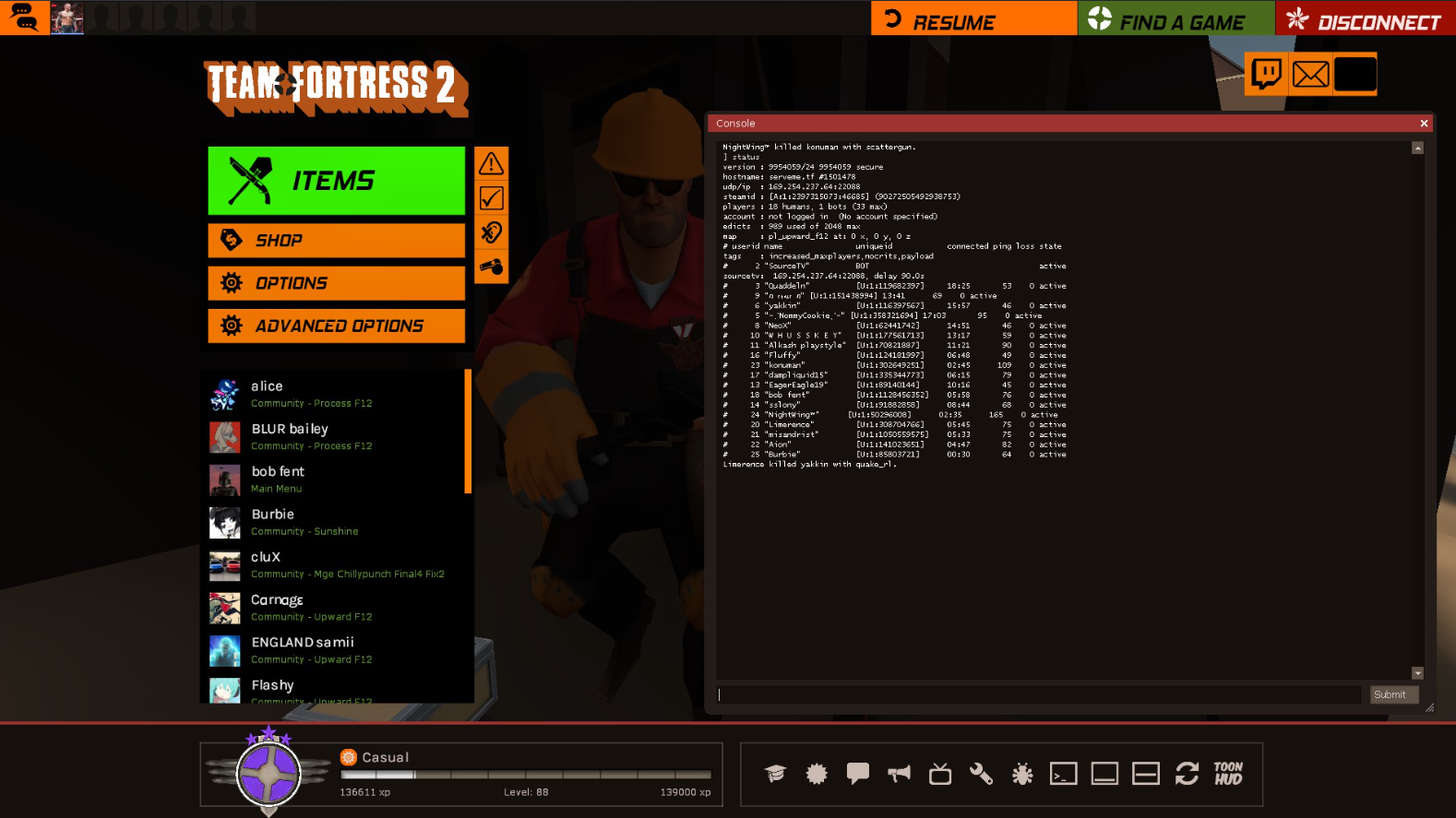Click the checkmark box icon beside Items
This screenshot has height=818, width=1456.
pos(491,198)
